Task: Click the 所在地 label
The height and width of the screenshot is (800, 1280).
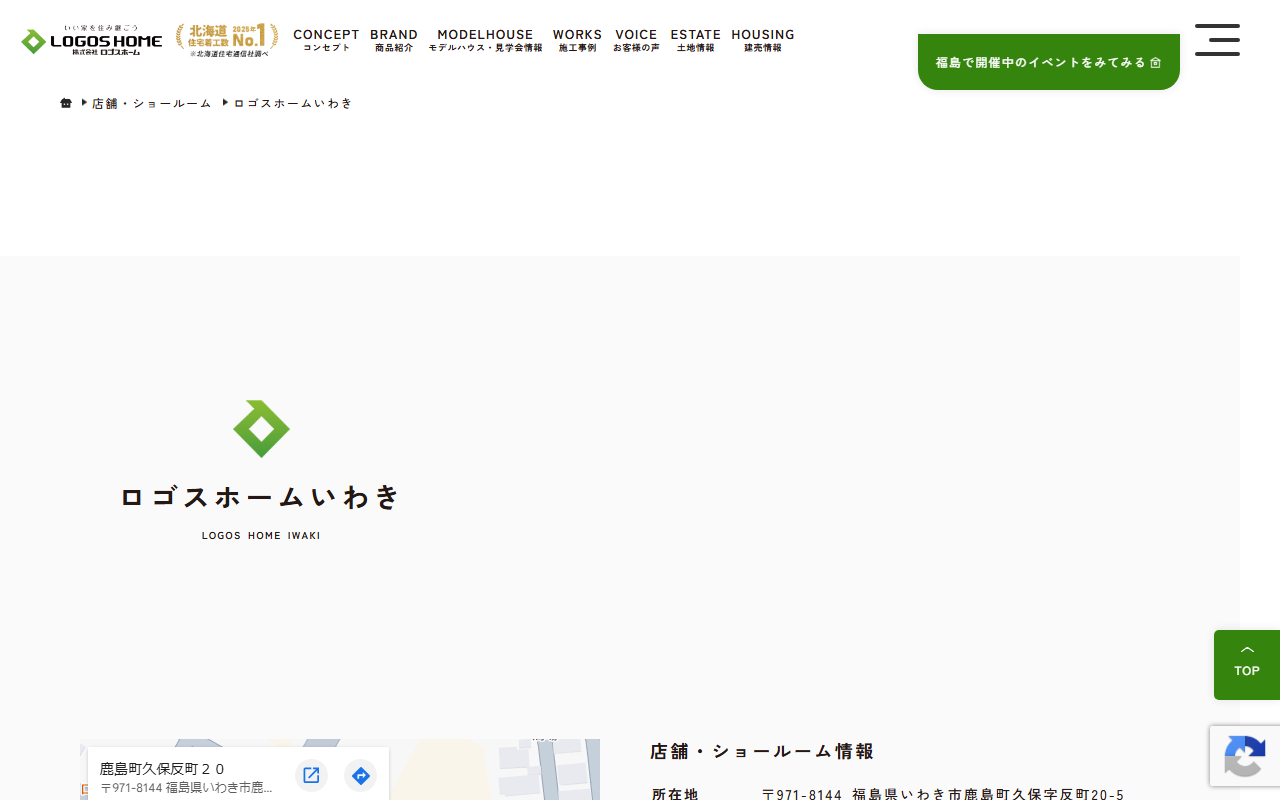Action: [675, 794]
